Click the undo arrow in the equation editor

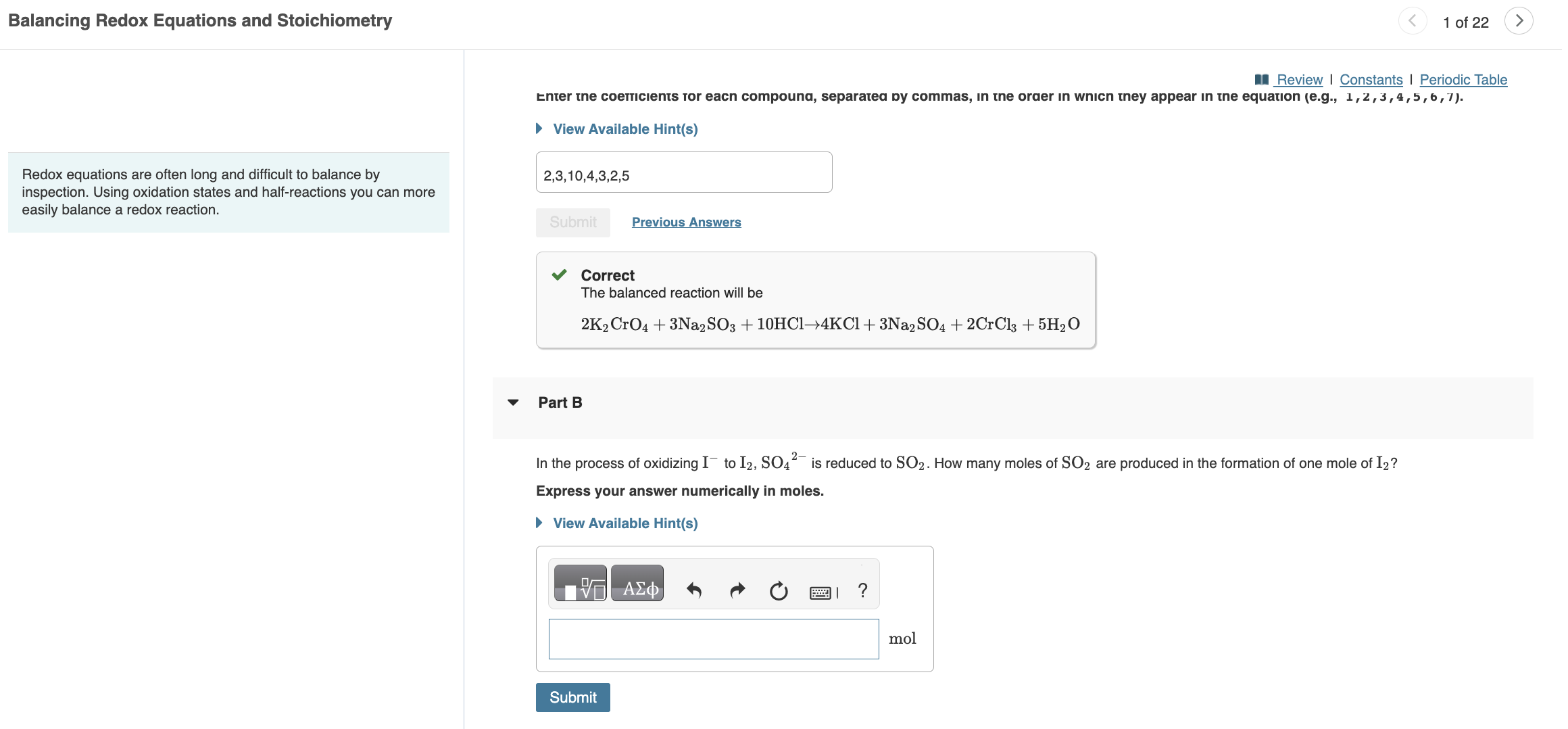694,590
